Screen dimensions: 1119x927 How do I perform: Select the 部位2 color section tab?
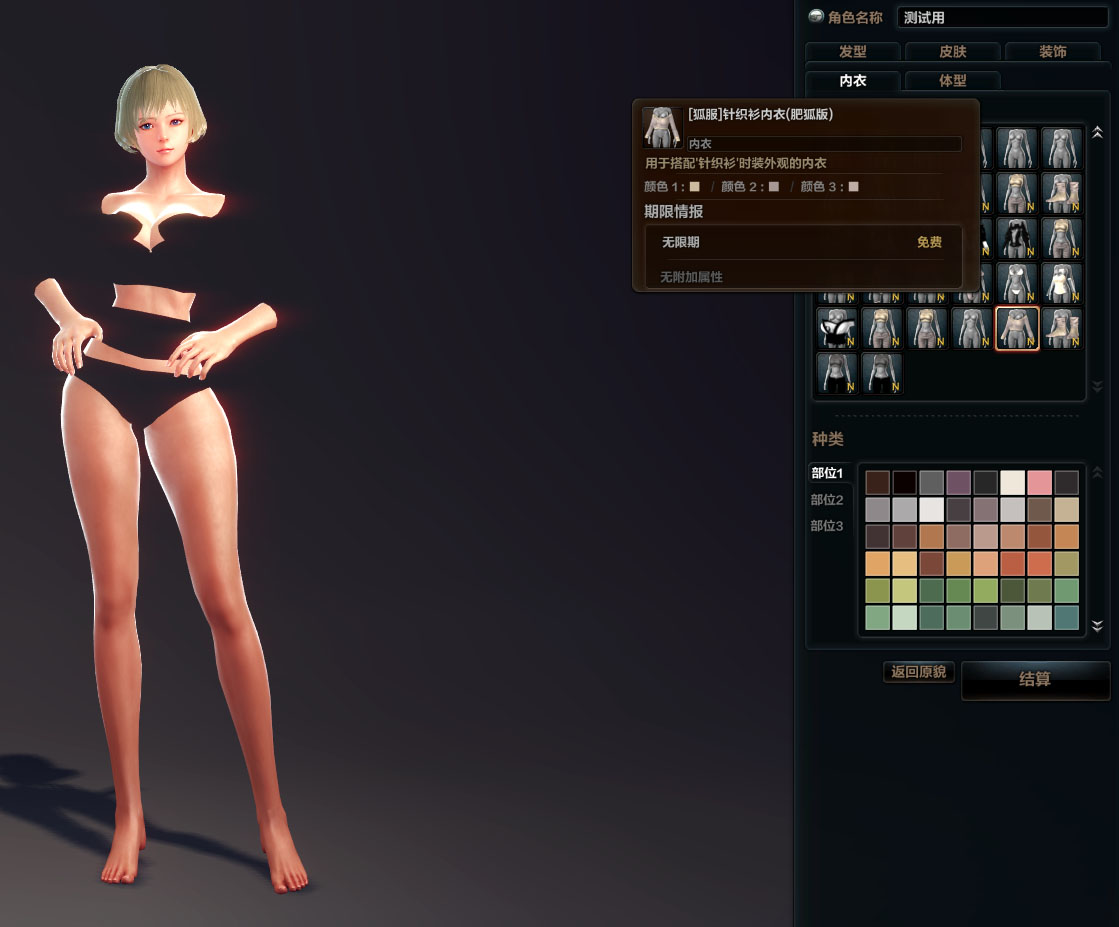pyautogui.click(x=827, y=500)
